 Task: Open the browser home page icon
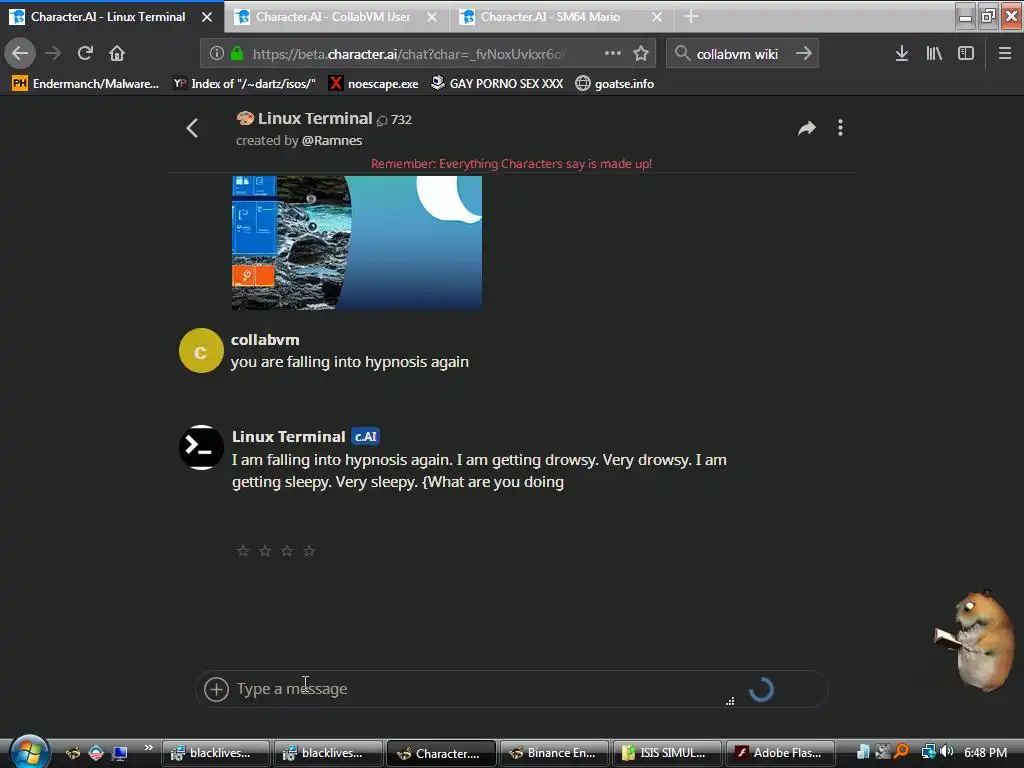(x=117, y=54)
